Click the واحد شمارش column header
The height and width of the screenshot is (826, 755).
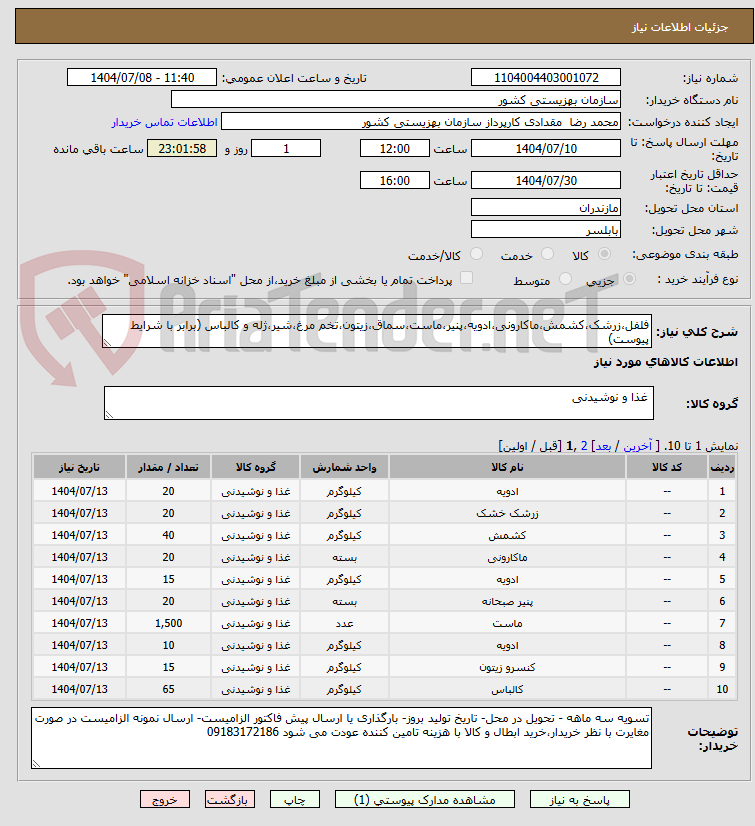pyautogui.click(x=344, y=467)
